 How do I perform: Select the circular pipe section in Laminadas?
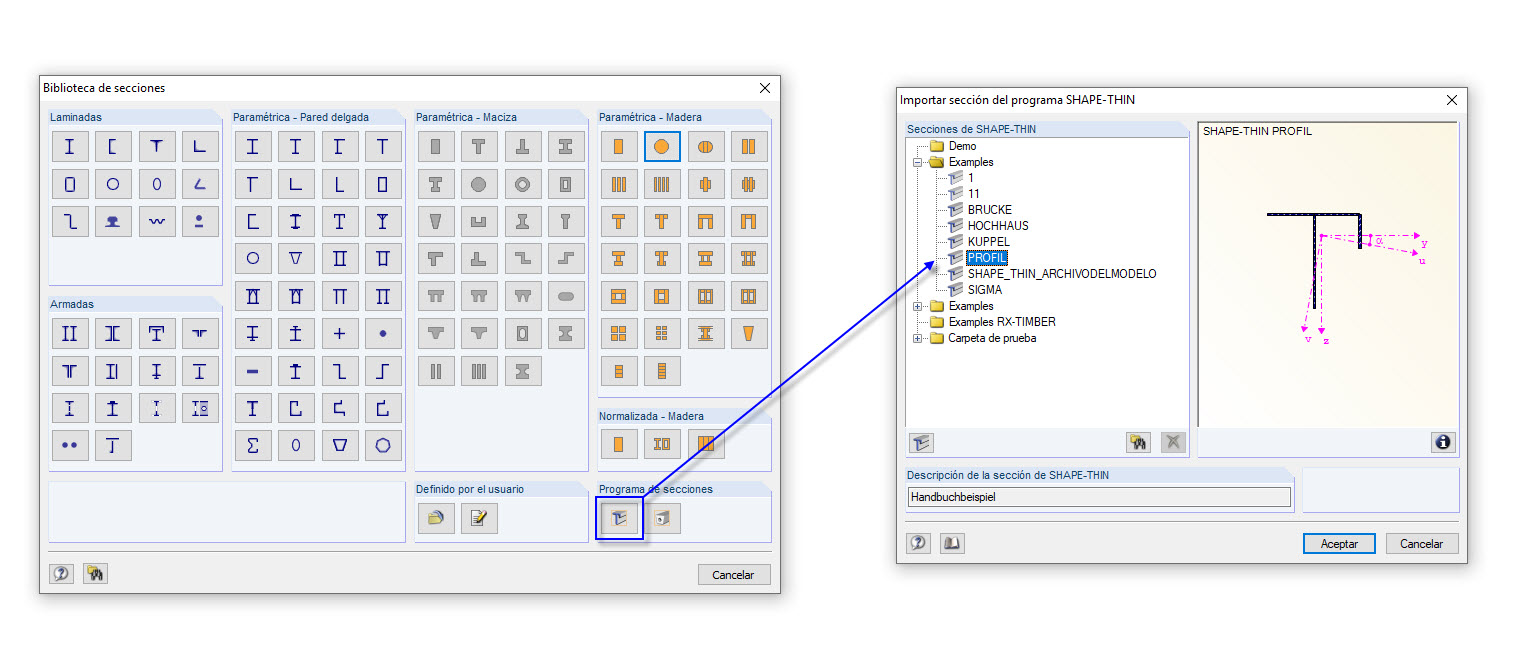[x=113, y=184]
